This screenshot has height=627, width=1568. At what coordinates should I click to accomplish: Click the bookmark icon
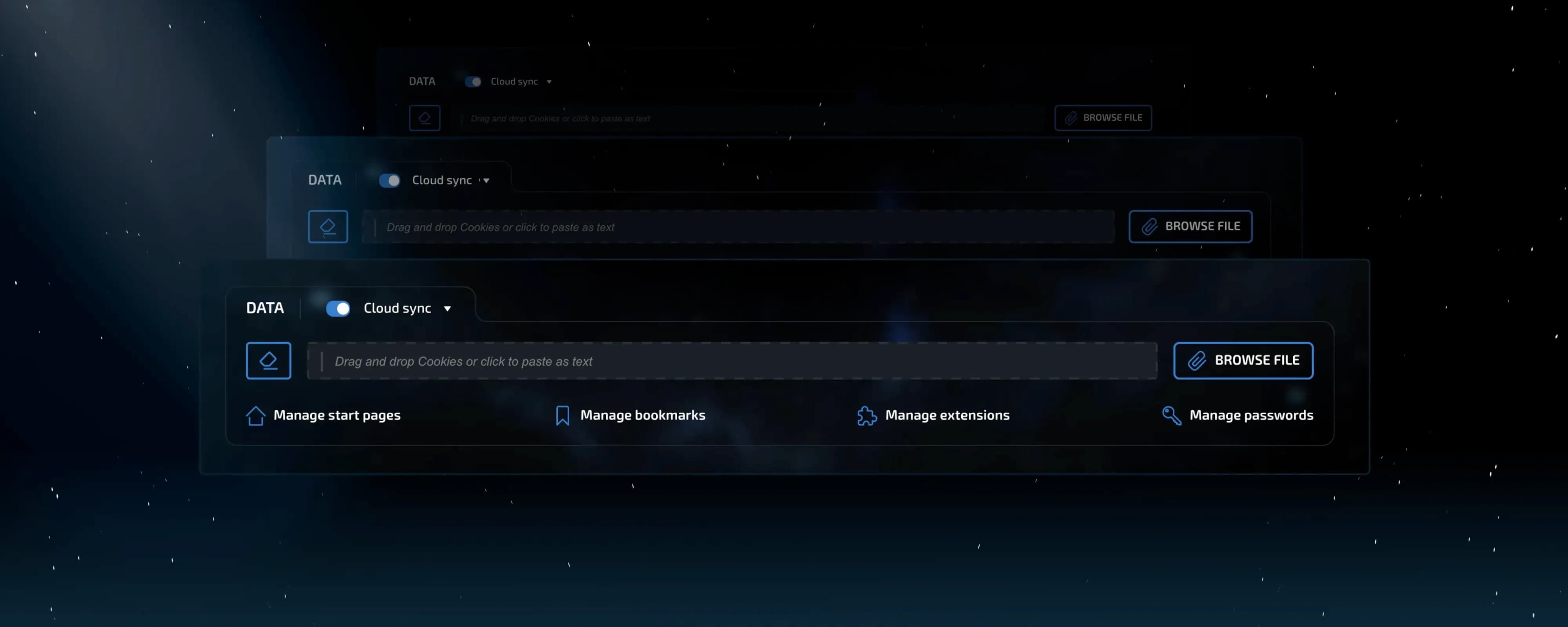(x=562, y=416)
